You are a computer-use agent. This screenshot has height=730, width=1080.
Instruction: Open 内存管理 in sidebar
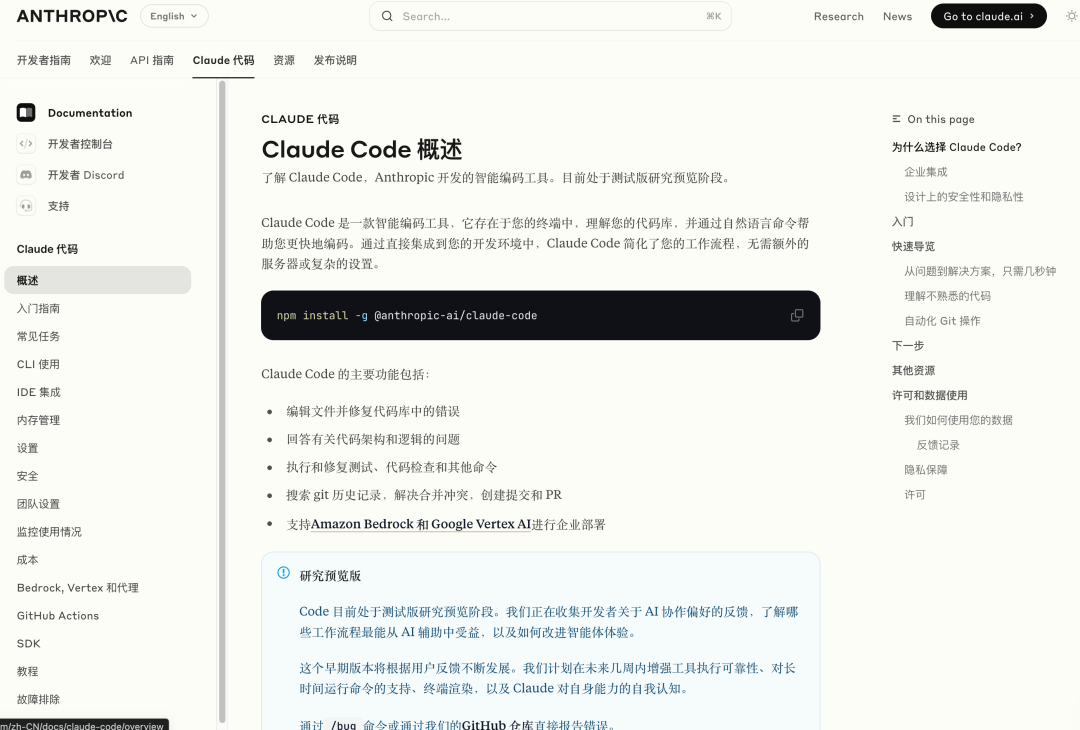click(39, 420)
